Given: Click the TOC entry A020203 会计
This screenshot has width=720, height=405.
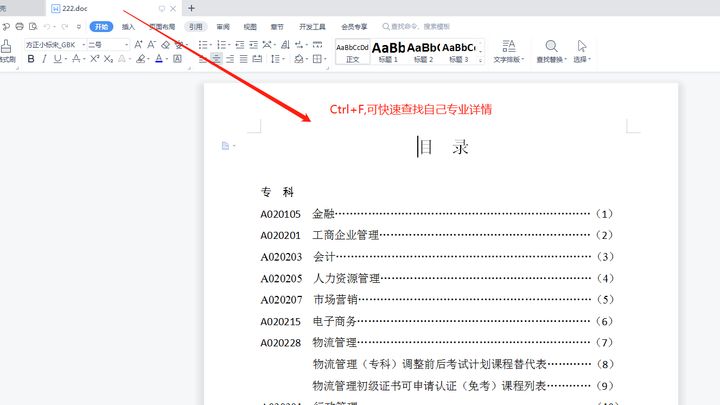Looking at the screenshot, I should pyautogui.click(x=437, y=257).
